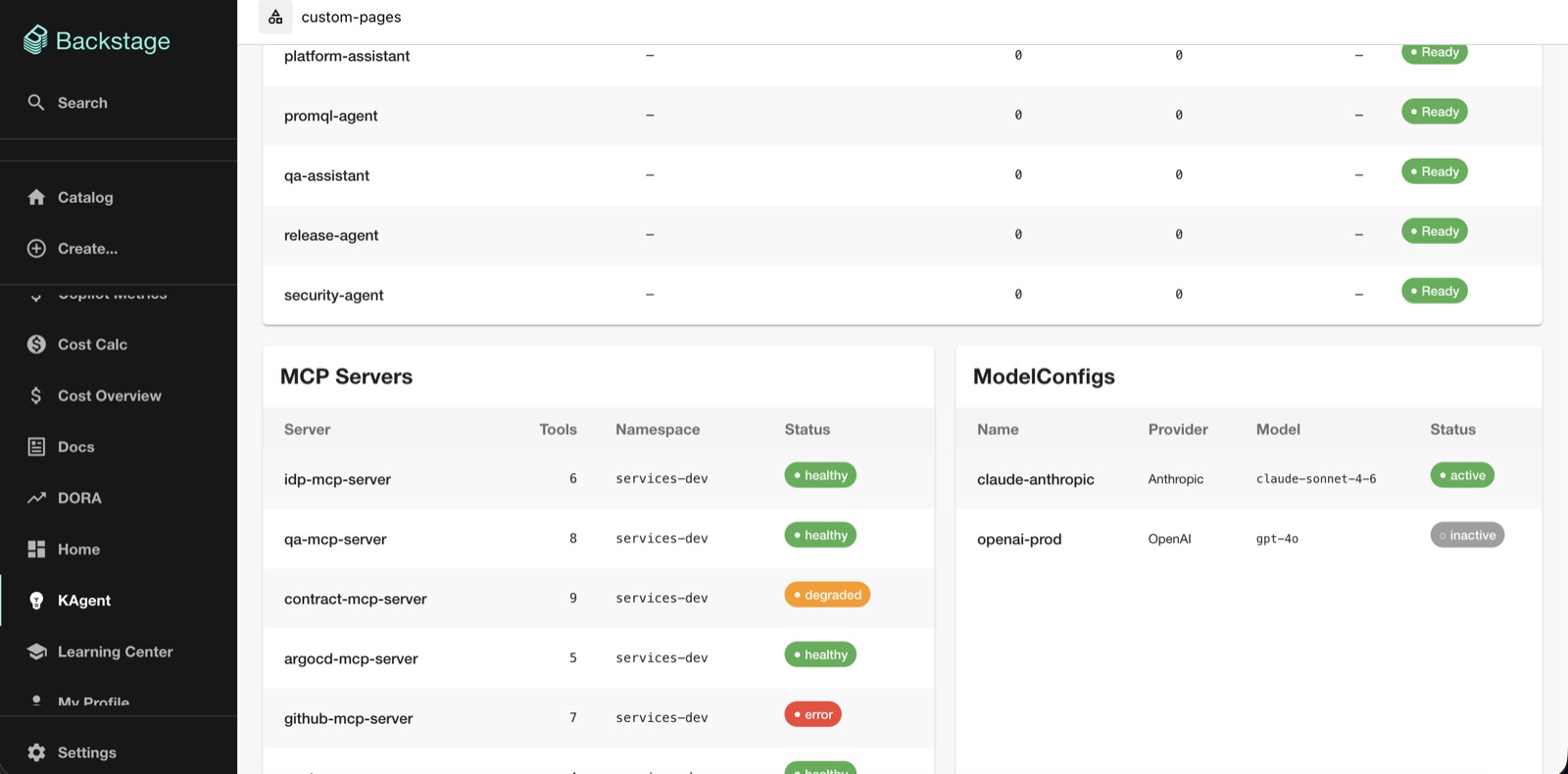
Task: Click the custom-pages header title
Action: pos(351,17)
